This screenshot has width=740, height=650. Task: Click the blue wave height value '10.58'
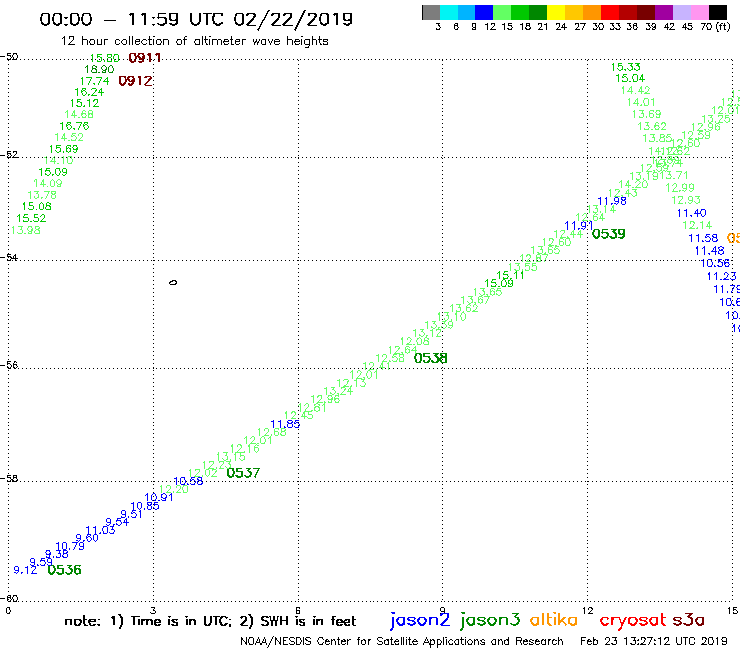tap(188, 481)
